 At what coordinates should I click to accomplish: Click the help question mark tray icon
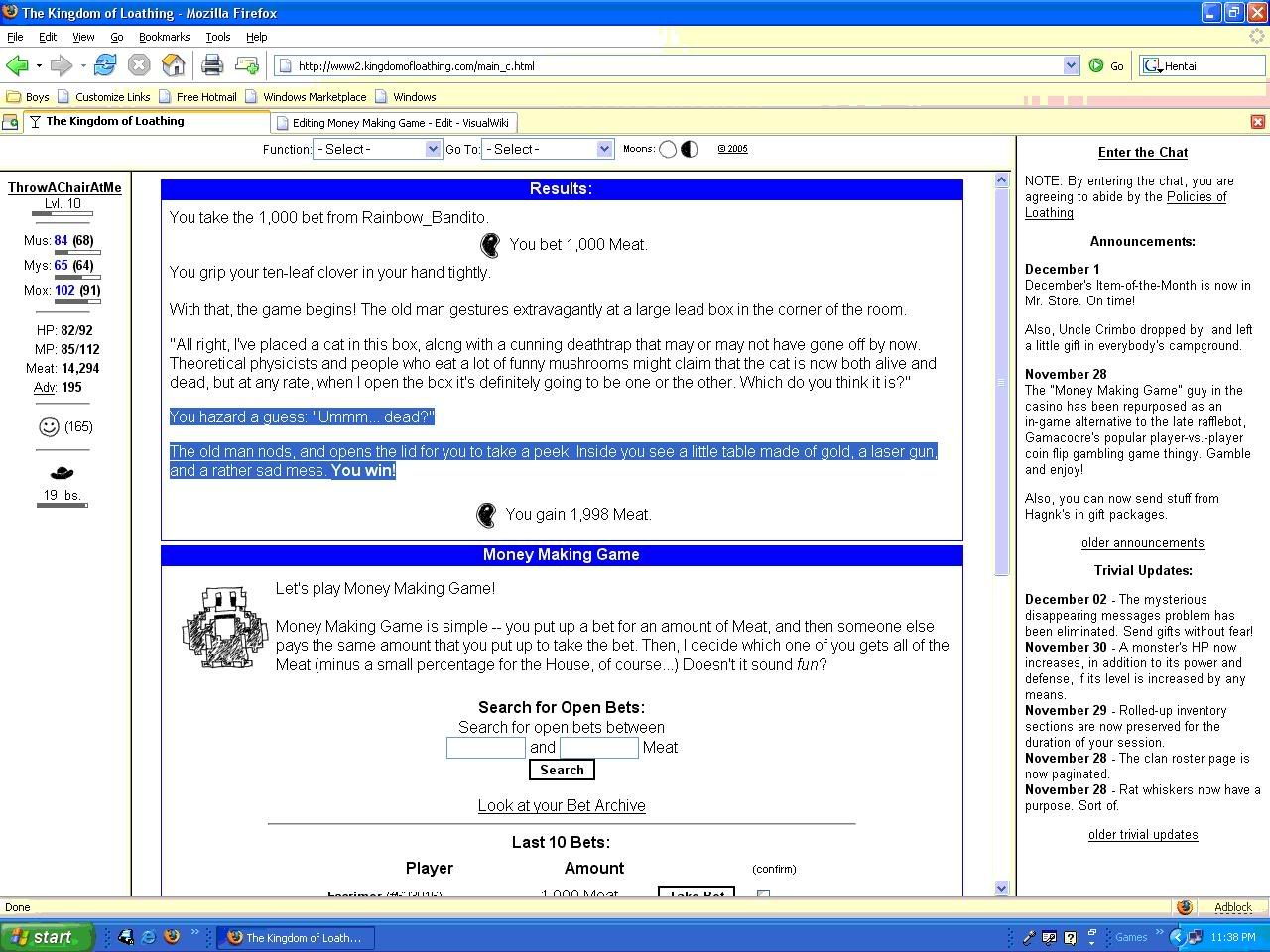click(1071, 937)
